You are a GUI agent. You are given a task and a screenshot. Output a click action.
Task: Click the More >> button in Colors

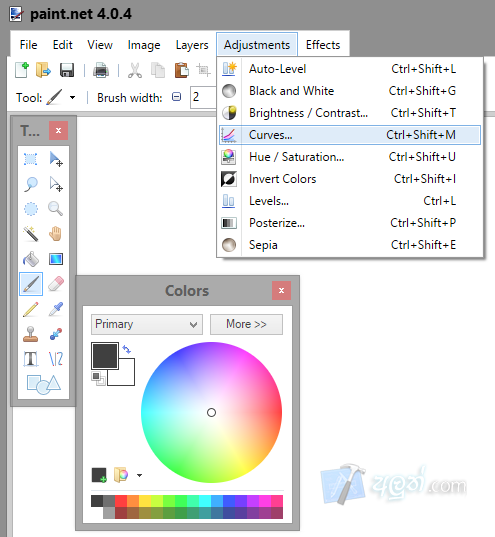pyautogui.click(x=246, y=324)
